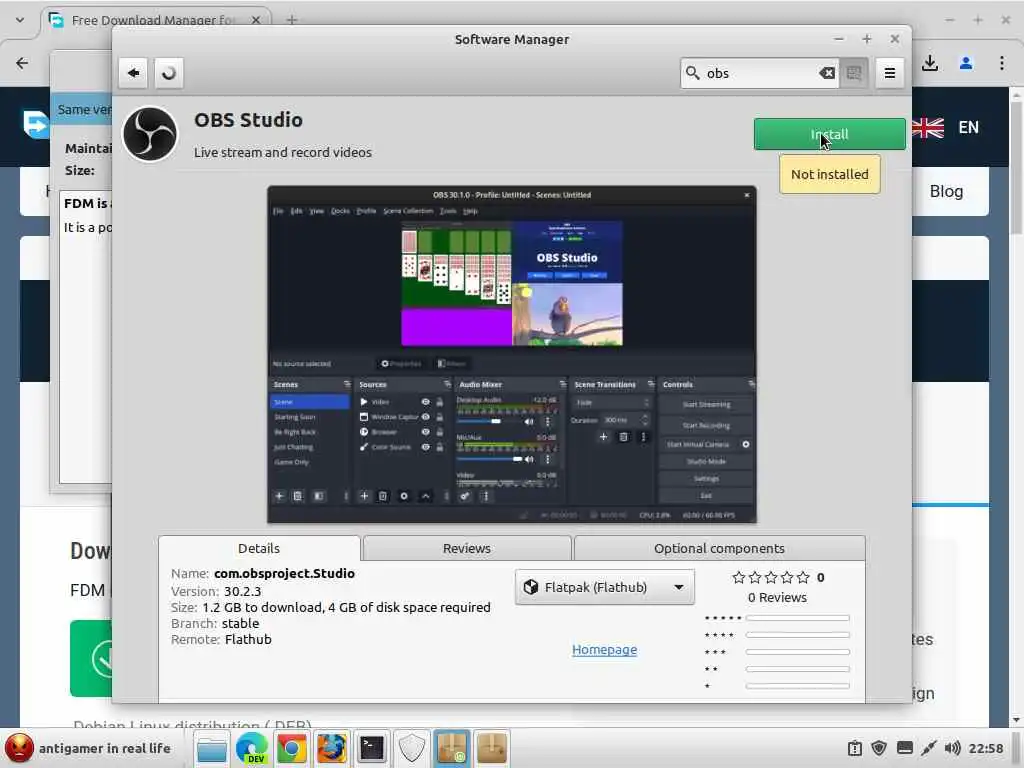Open the OBS Studio Homepage link

tap(604, 649)
